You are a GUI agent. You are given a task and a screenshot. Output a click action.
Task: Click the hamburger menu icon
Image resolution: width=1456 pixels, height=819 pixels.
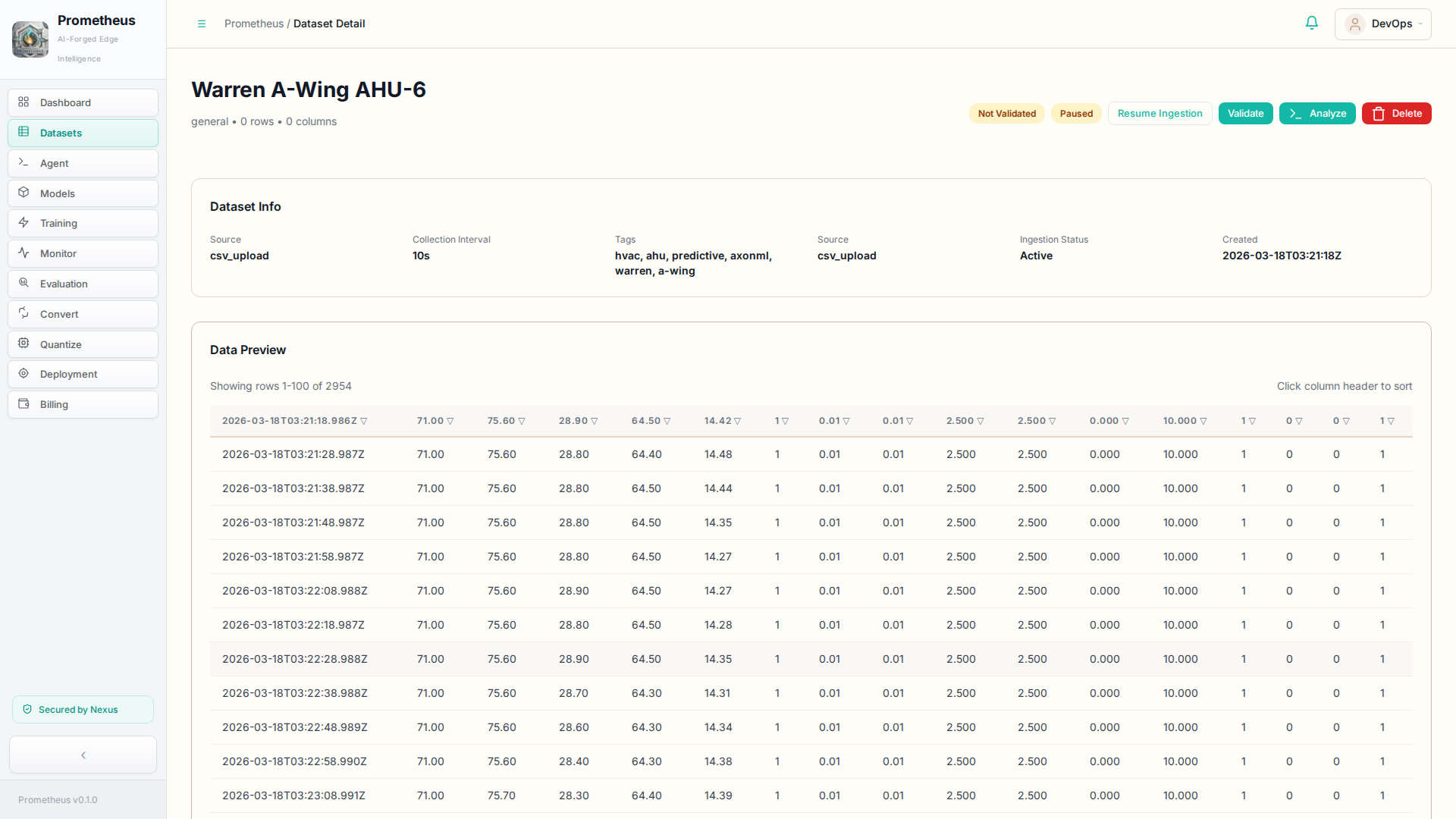point(202,24)
